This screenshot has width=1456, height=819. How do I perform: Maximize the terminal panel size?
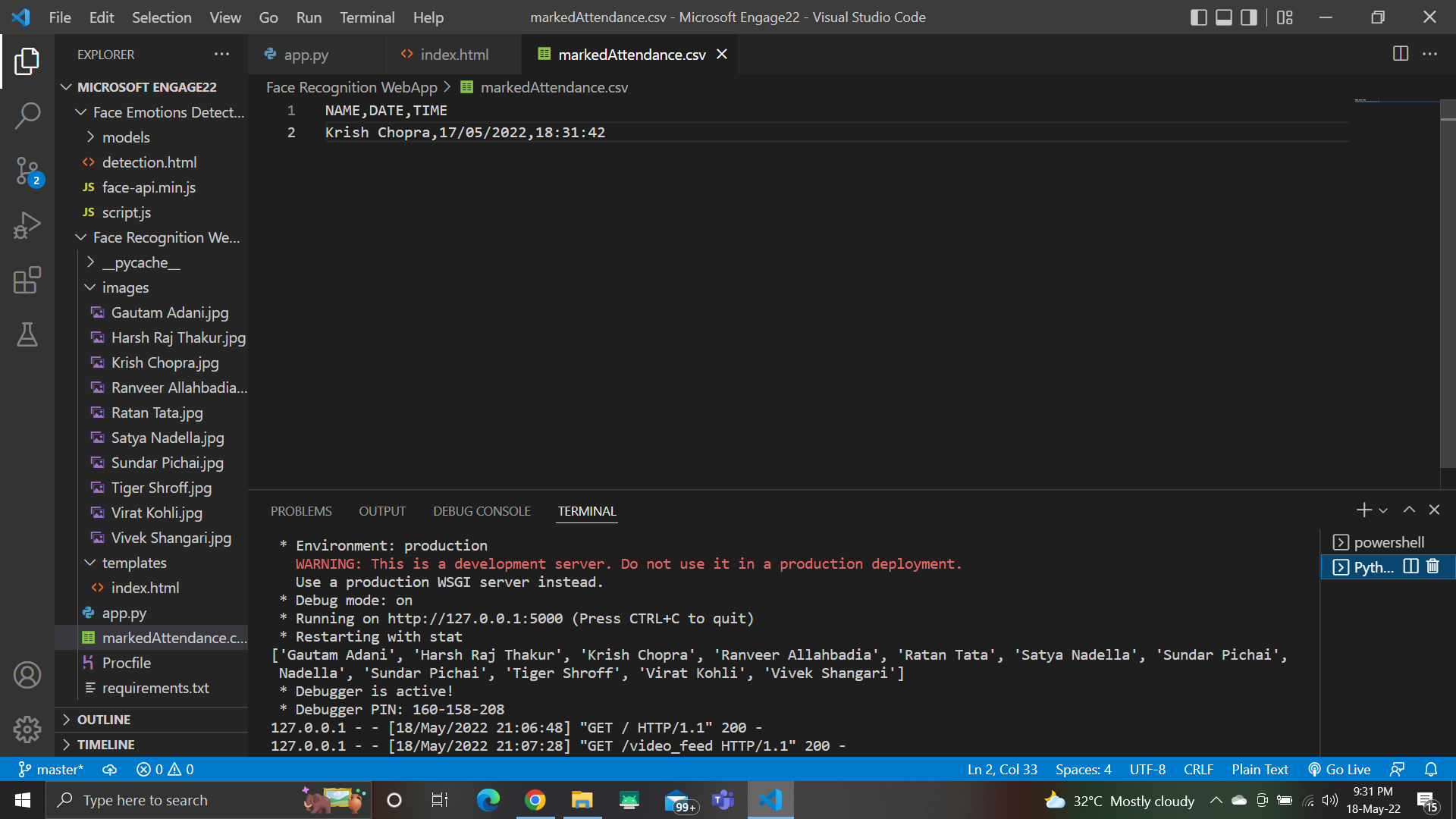click(x=1409, y=510)
